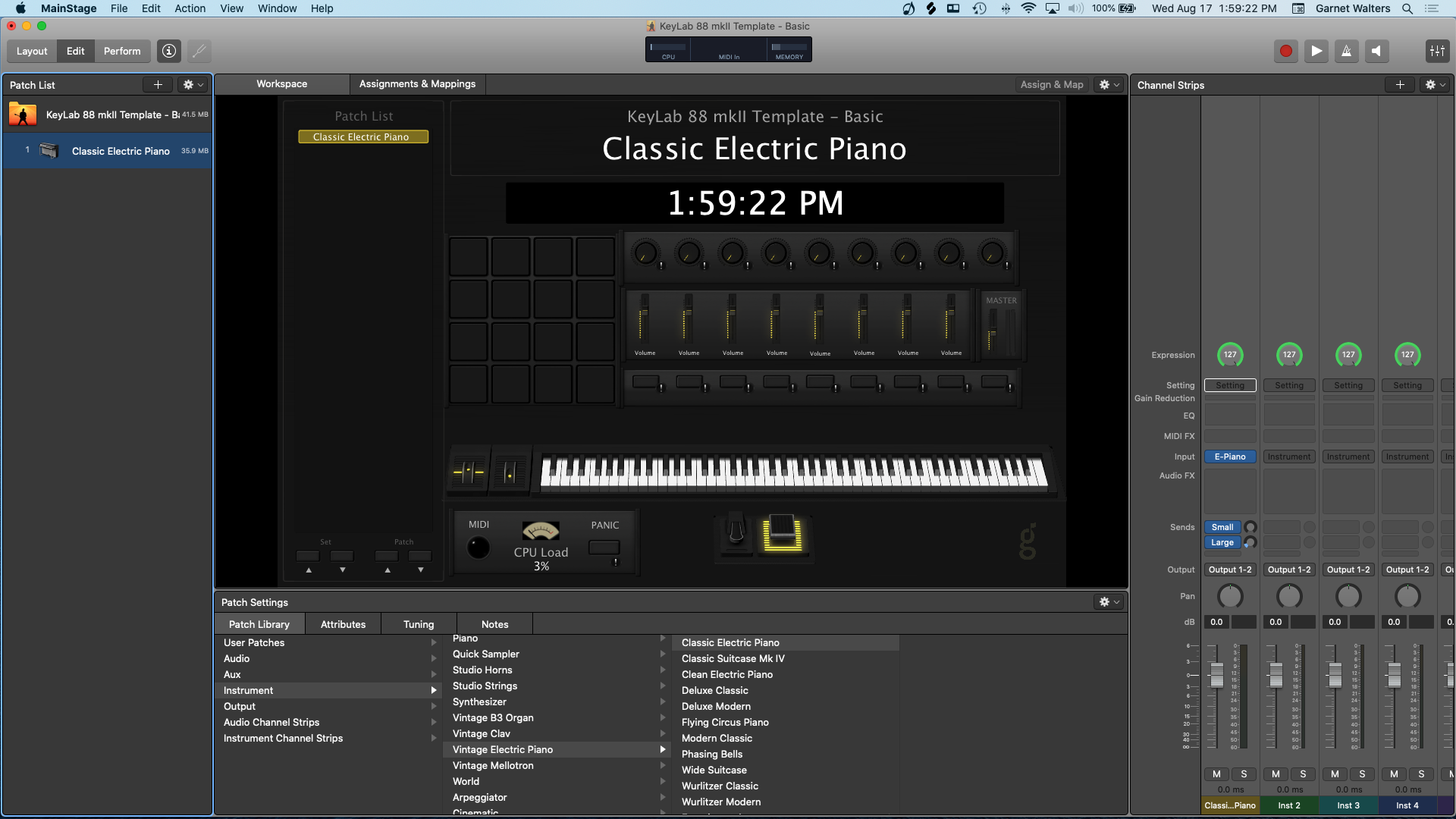Click the Classic Electric Piano patch icon

[49, 150]
